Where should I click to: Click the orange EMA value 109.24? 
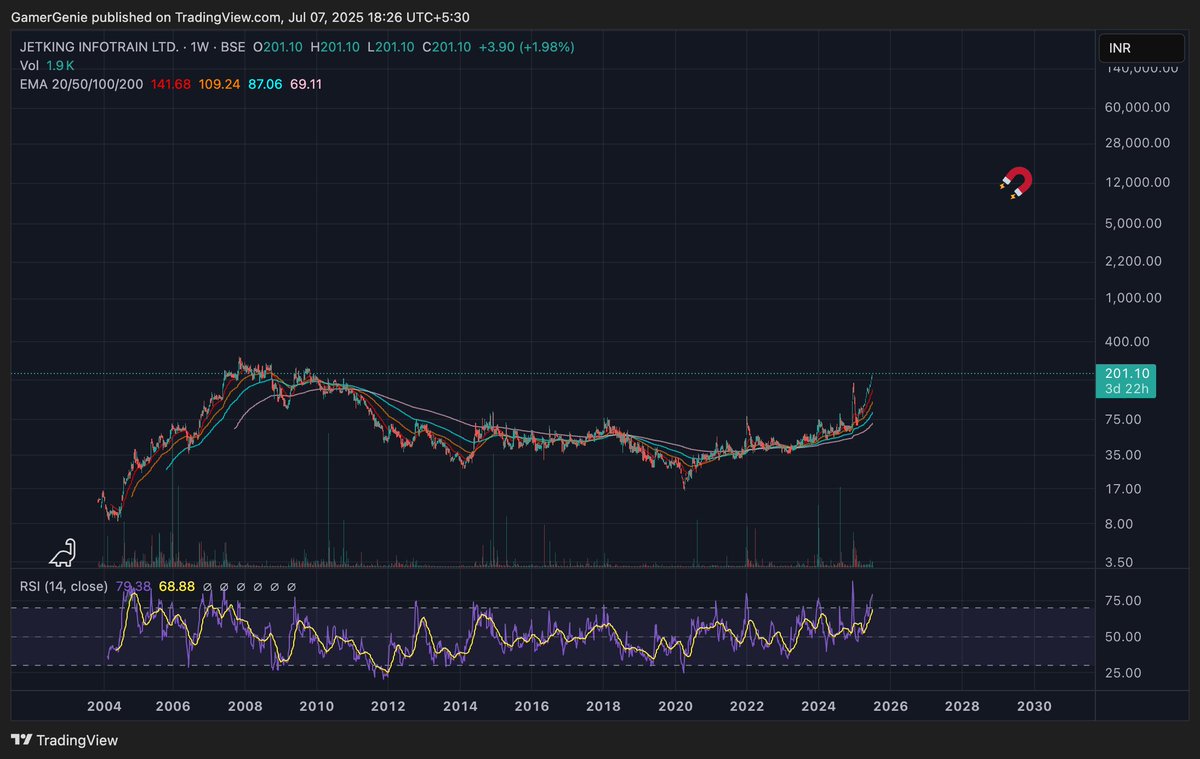click(x=219, y=84)
